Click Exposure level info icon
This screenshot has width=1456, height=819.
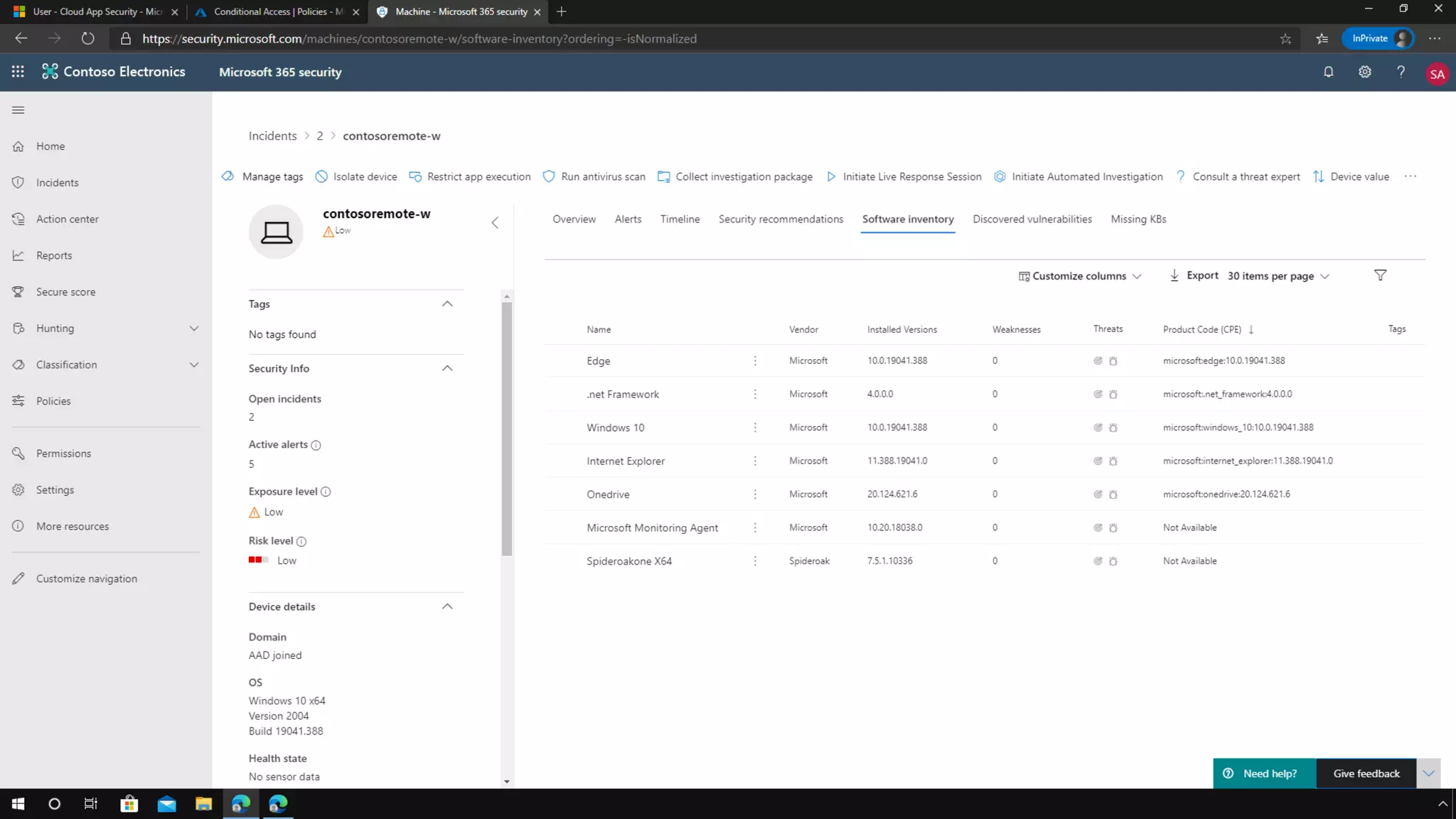[x=326, y=492]
